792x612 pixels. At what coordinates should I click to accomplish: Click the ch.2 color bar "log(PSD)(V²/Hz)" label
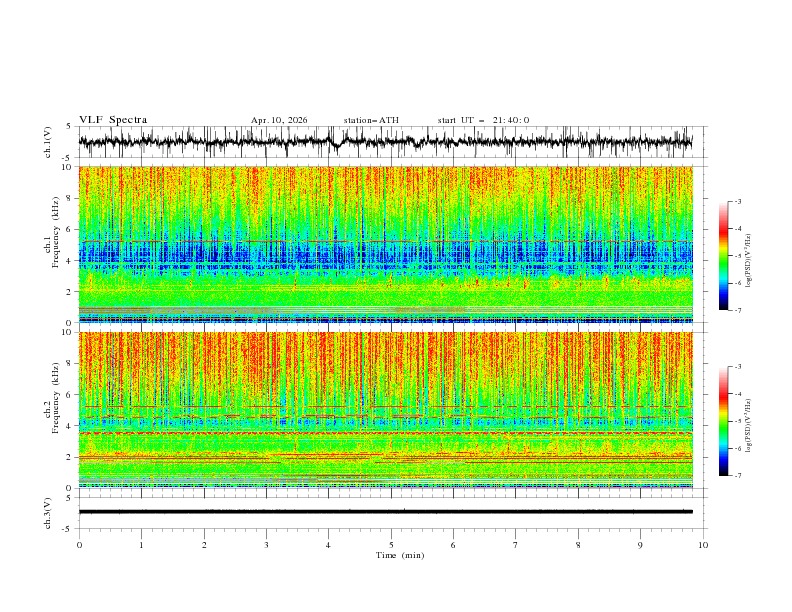pyautogui.click(x=749, y=426)
